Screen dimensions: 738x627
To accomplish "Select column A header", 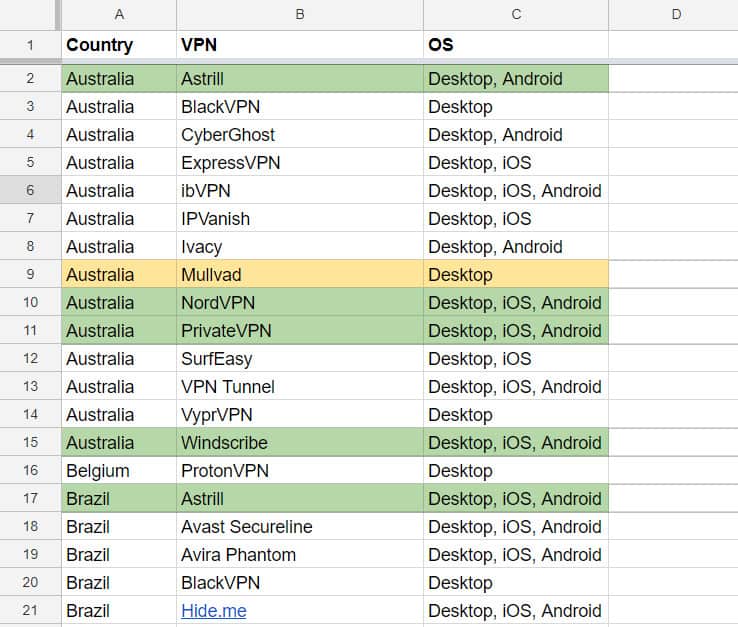I will tap(119, 15).
